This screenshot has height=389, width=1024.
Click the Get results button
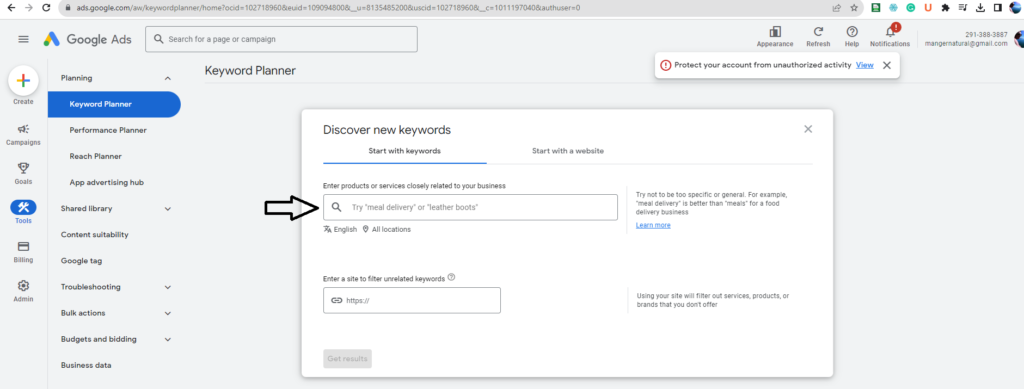[347, 358]
